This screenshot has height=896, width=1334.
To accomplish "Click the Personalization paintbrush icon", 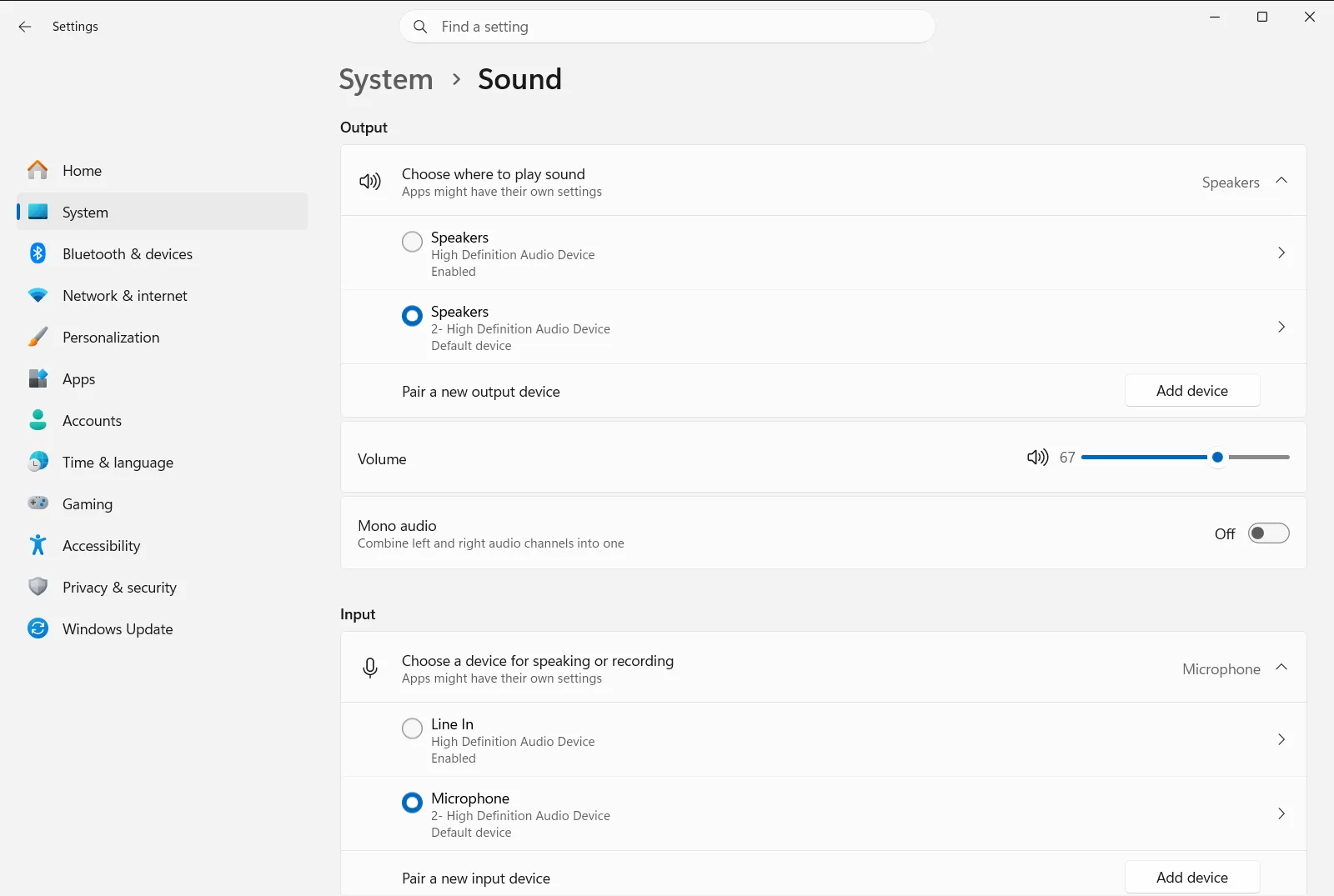I will [38, 337].
